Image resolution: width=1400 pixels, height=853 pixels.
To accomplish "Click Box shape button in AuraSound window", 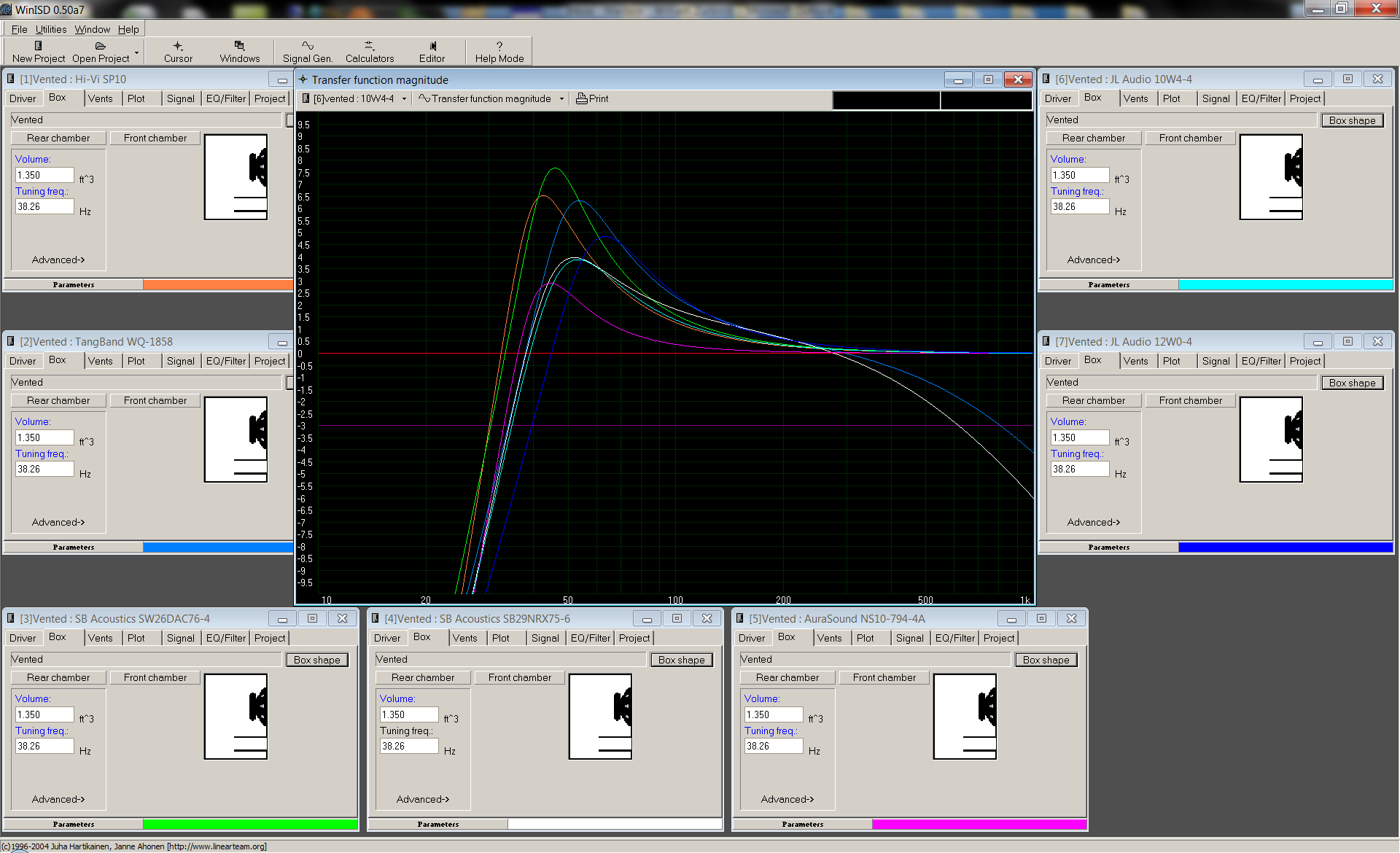I will tap(1046, 660).
